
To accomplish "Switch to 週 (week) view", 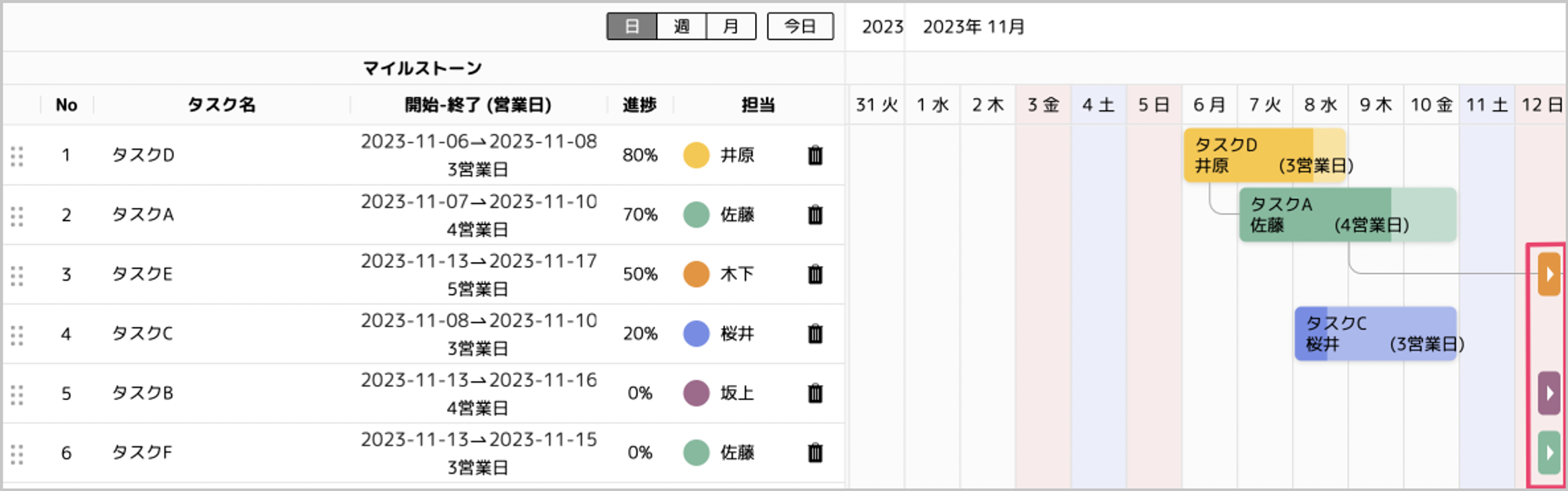I will pos(681,27).
